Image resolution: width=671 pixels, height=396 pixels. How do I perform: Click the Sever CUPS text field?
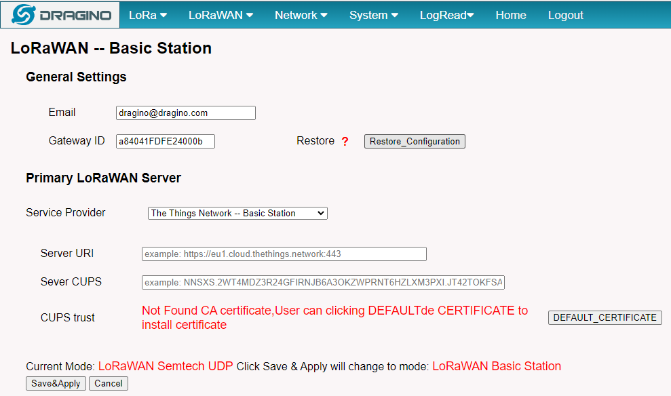[x=323, y=283]
